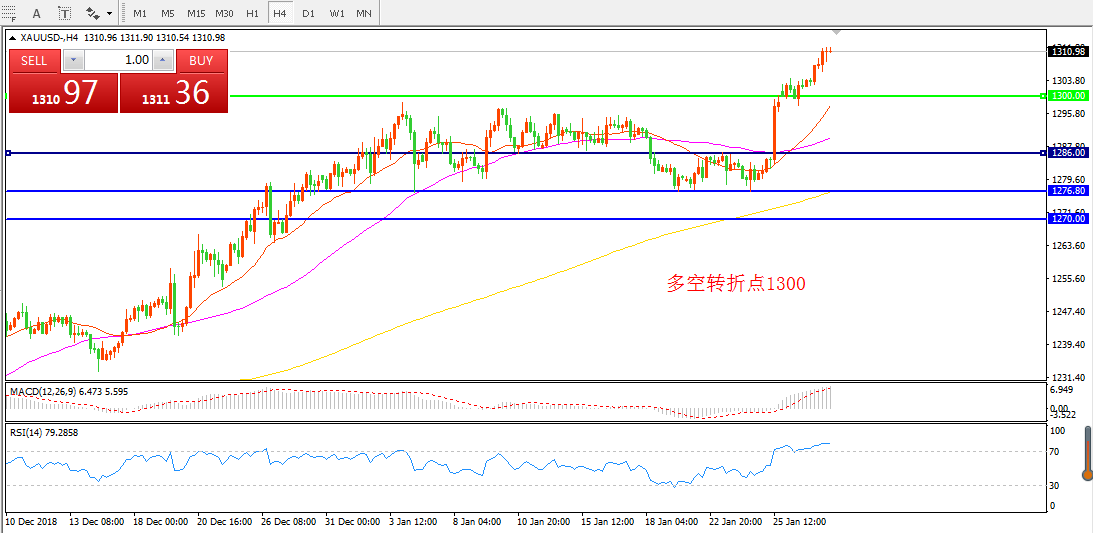This screenshot has width=1093, height=533.
Task: Increase the lot volume with up arrow
Action: [x=164, y=61]
